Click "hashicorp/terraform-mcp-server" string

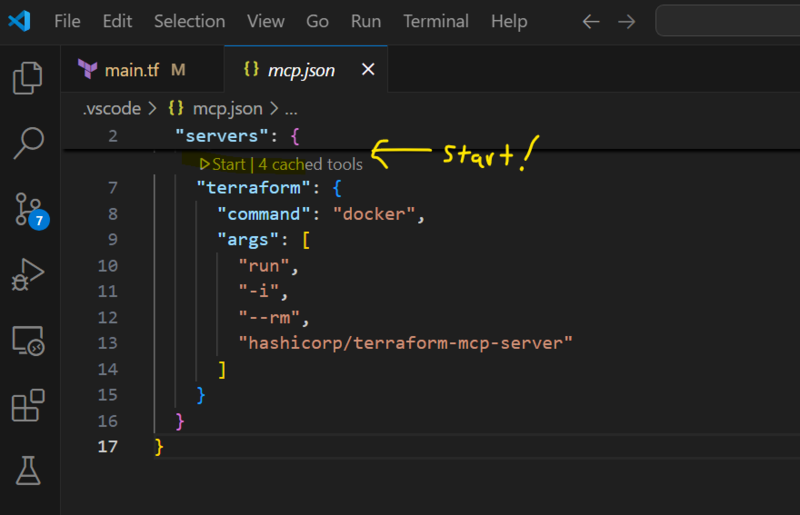pyautogui.click(x=406, y=343)
